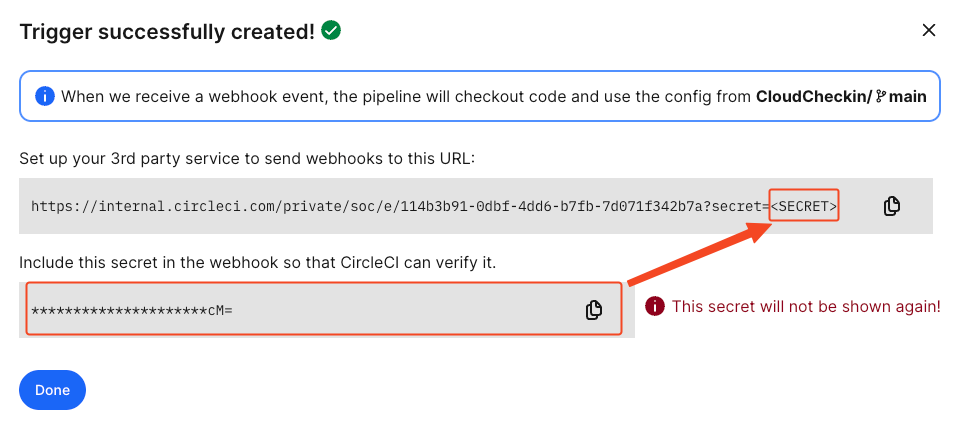This screenshot has width=958, height=421.
Task: Click the Done button
Action: click(x=53, y=390)
